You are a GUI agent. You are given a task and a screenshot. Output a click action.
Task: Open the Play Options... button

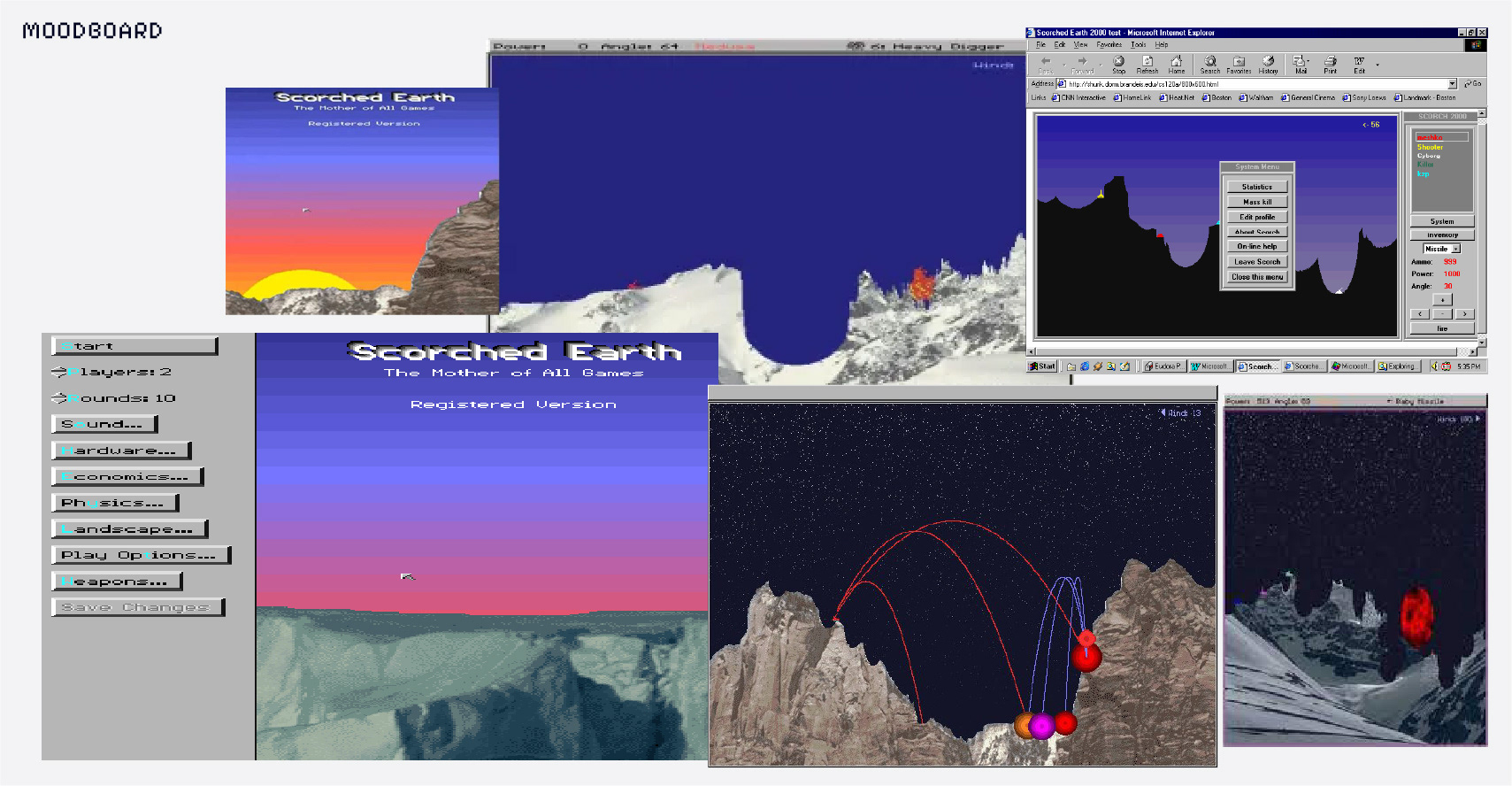click(x=142, y=555)
